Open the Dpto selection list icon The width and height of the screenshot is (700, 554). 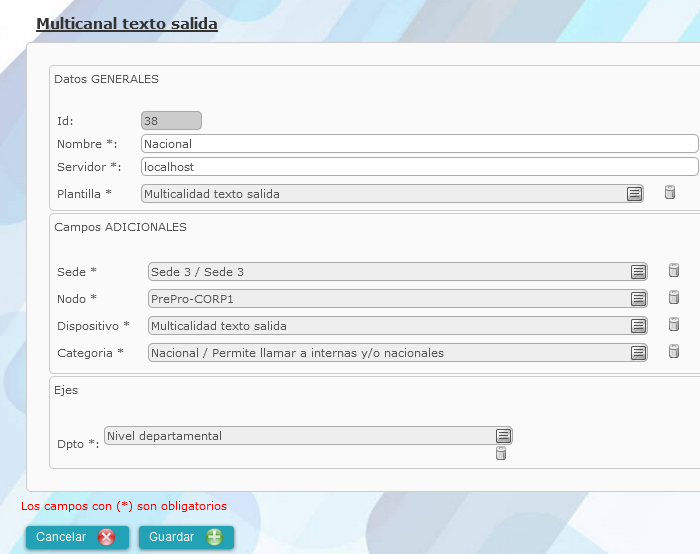503,436
